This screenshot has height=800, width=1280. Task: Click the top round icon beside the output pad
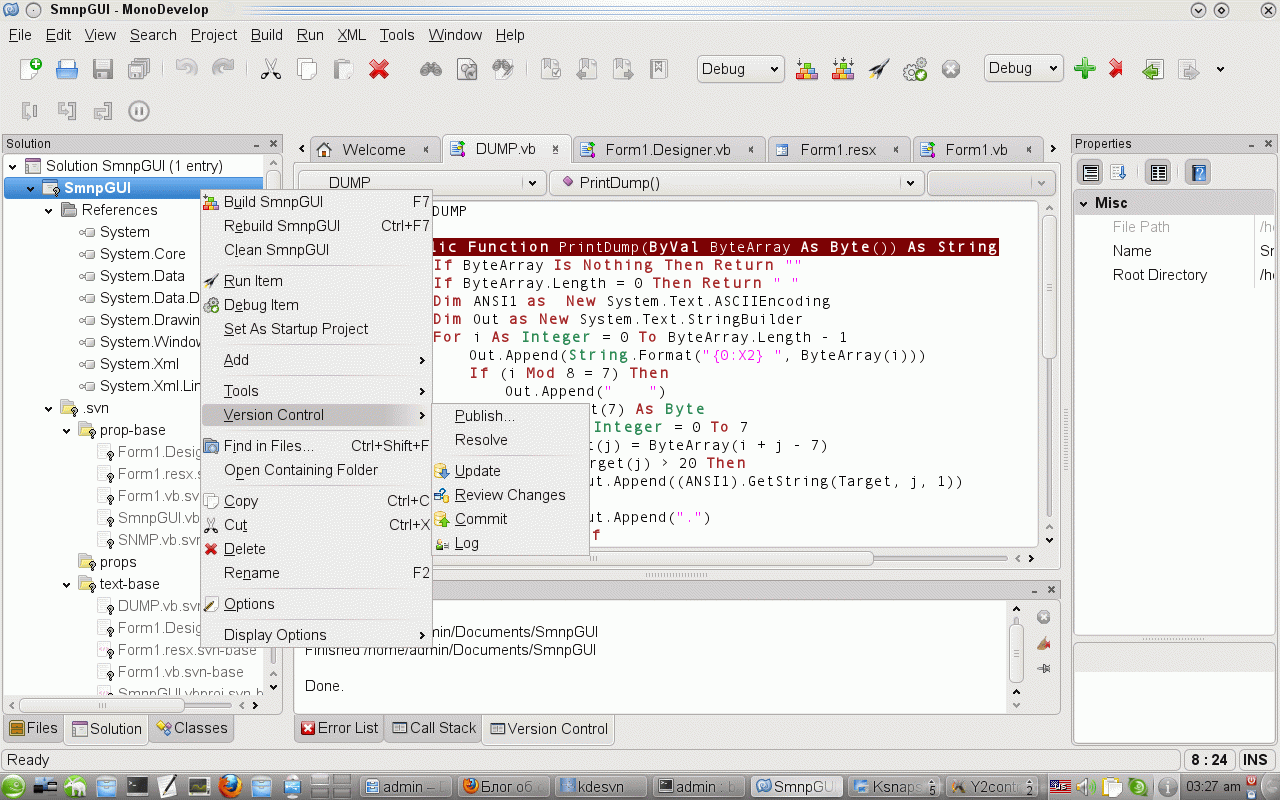[x=1044, y=617]
